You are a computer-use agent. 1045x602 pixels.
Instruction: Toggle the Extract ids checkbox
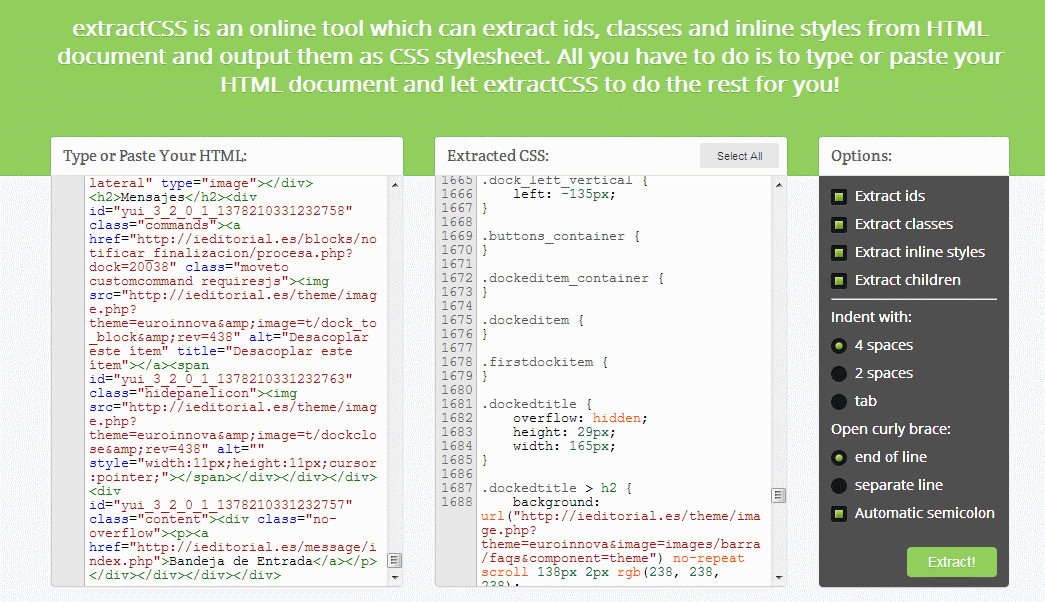[x=839, y=196]
